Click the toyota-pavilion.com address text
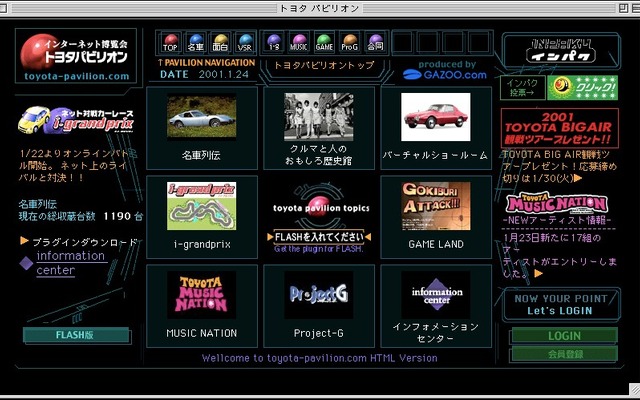The height and width of the screenshot is (400, 640). 77,76
